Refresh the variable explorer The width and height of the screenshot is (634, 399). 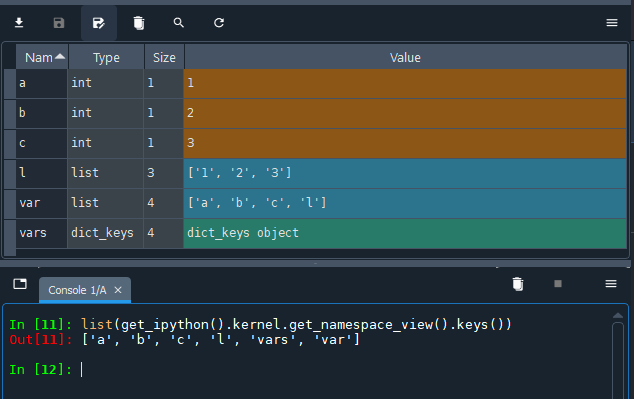click(x=219, y=23)
